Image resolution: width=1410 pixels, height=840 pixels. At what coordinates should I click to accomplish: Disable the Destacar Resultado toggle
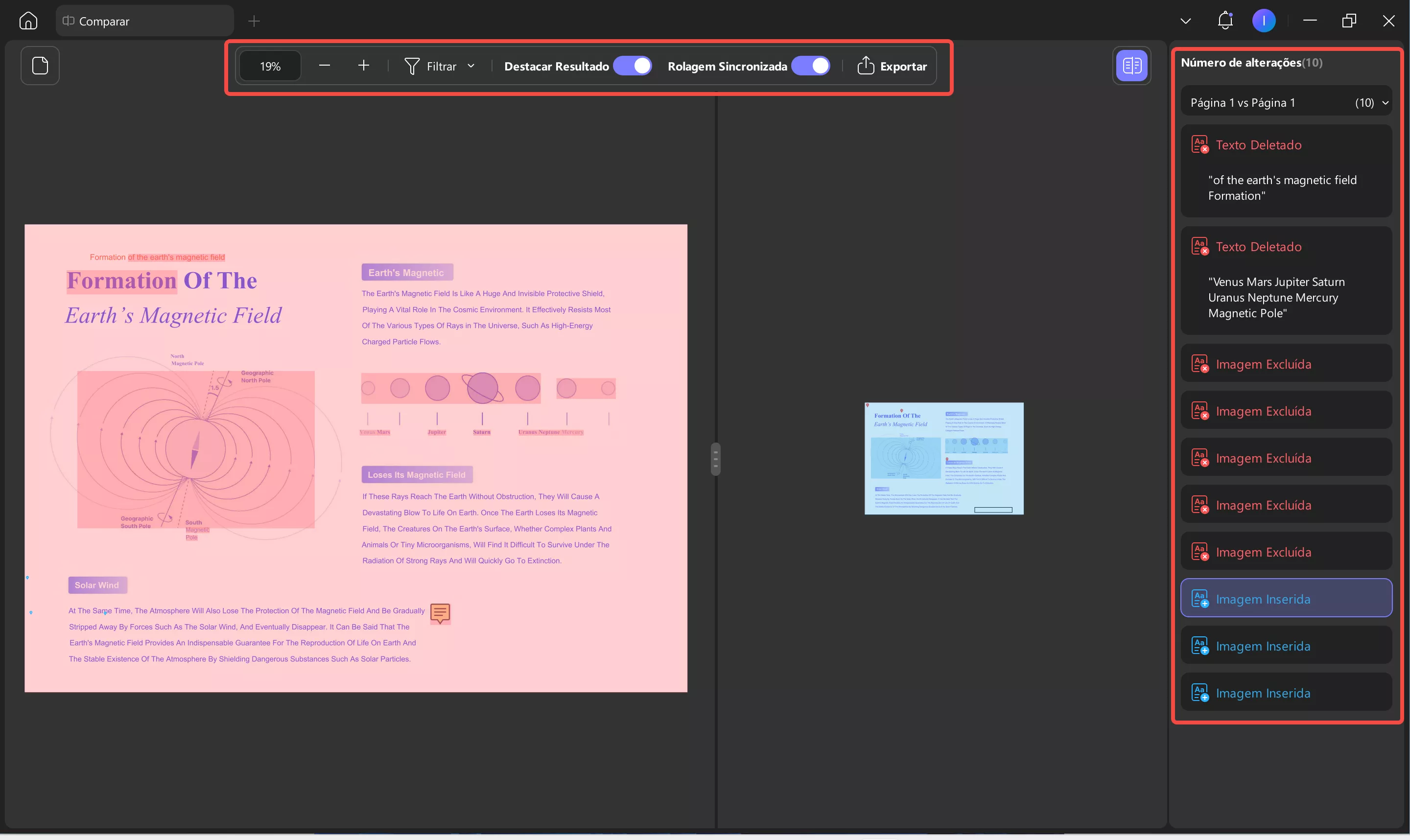[633, 66]
